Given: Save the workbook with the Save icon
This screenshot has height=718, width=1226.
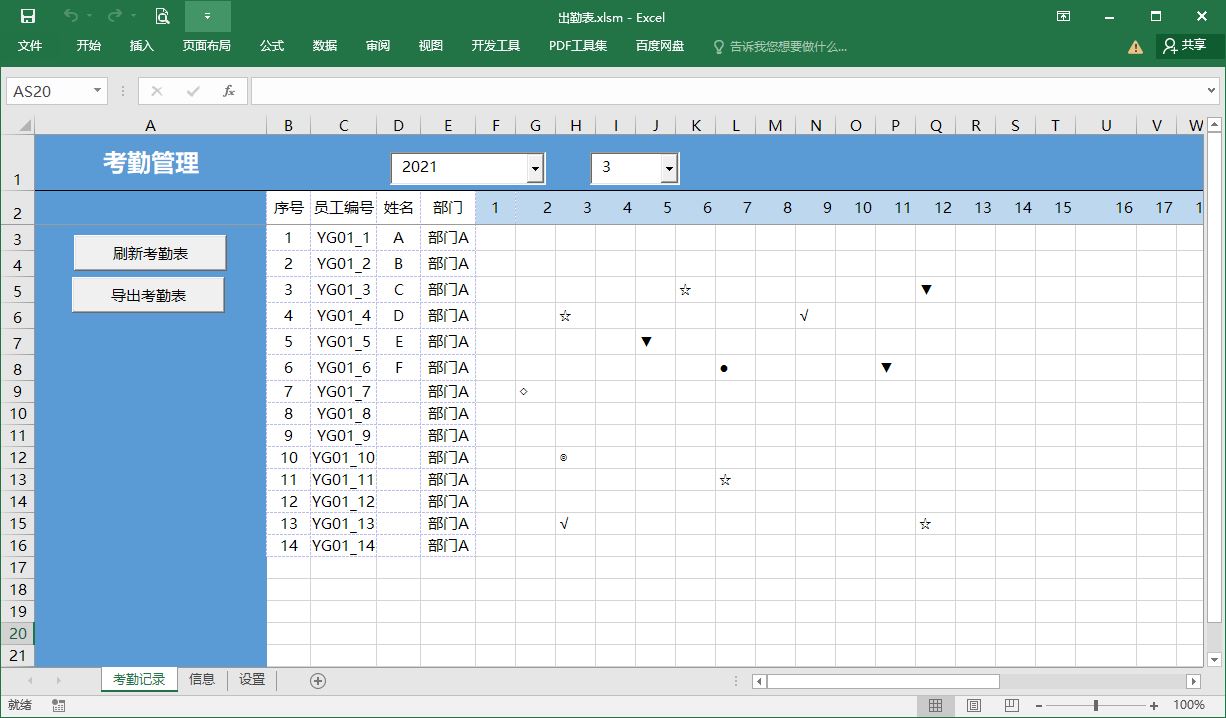Looking at the screenshot, I should [27, 16].
